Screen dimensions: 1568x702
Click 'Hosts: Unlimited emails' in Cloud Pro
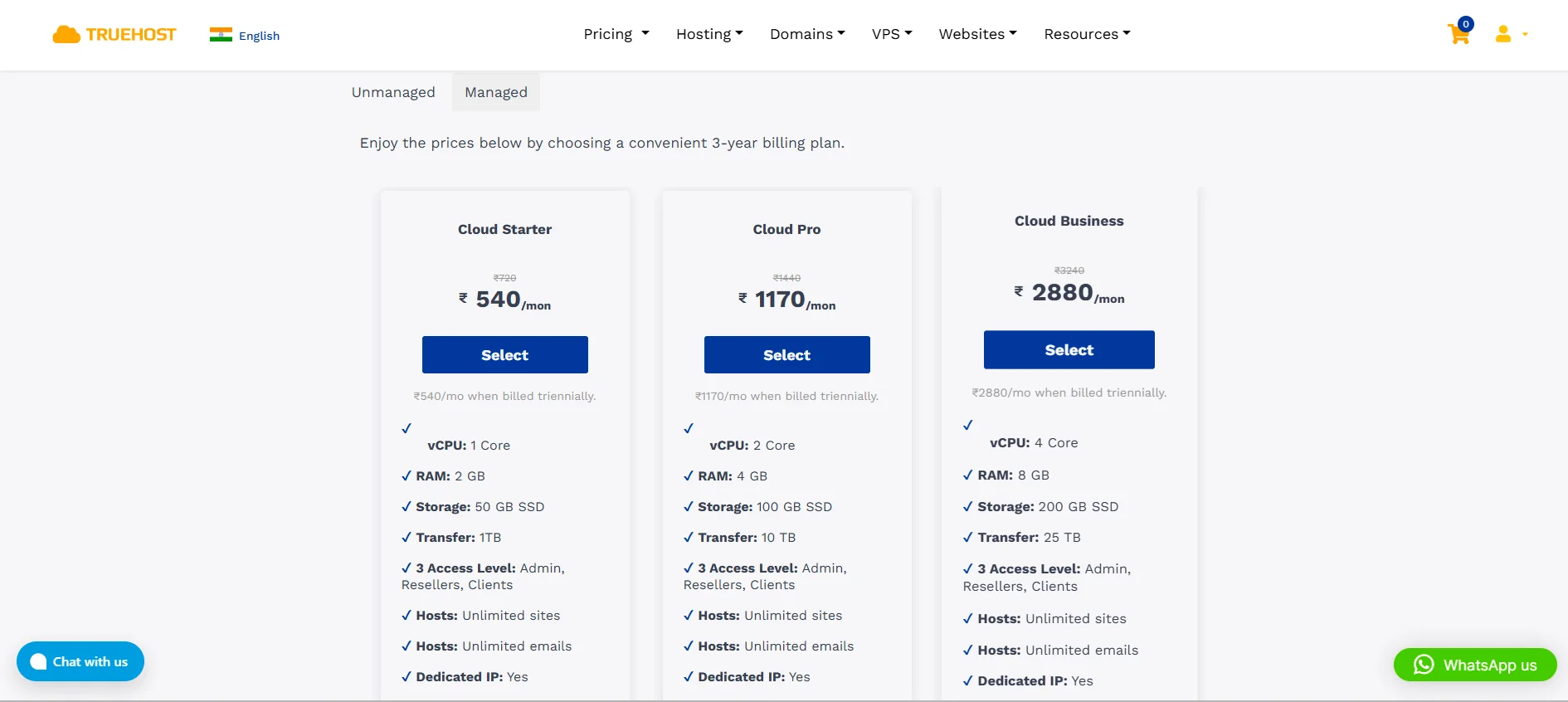coord(776,646)
